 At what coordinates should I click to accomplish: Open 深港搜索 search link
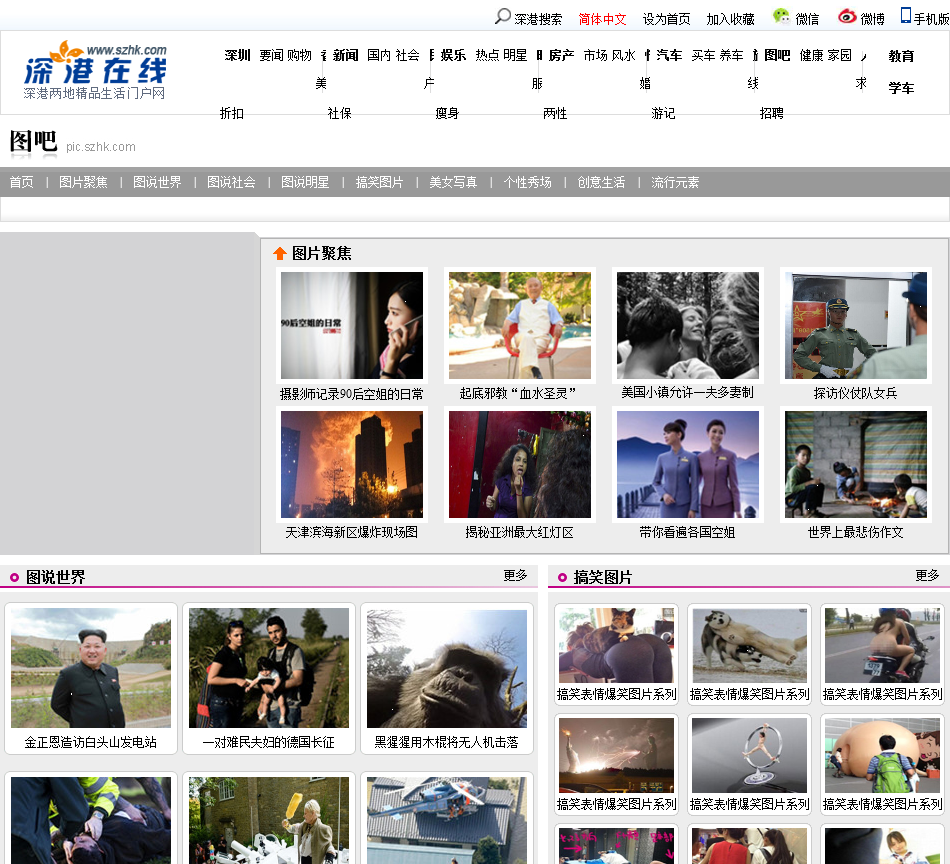pos(538,19)
